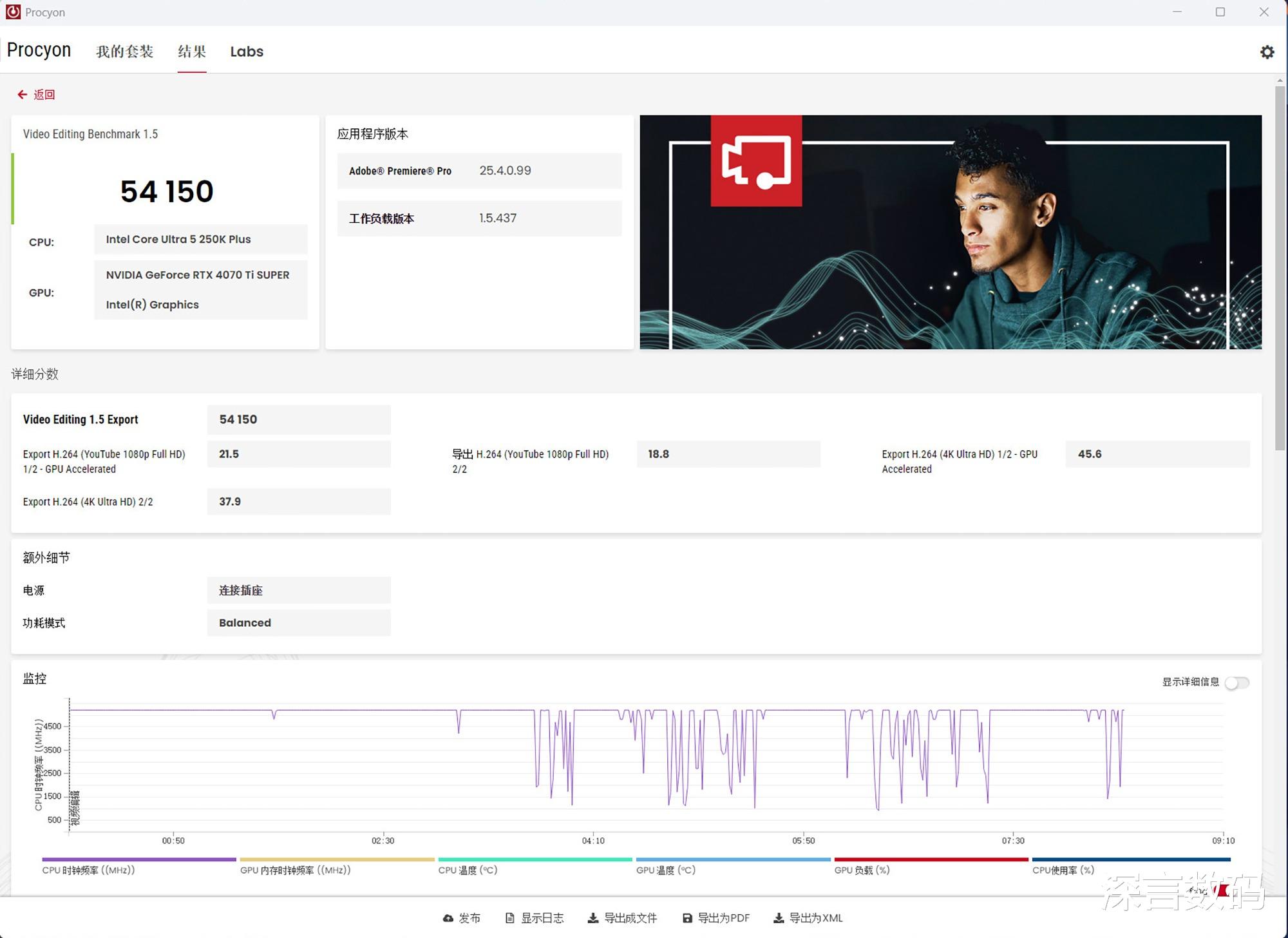Screen dimensions: 1288x938
Task: Switch to the 我的套装 tab
Action: click(124, 52)
